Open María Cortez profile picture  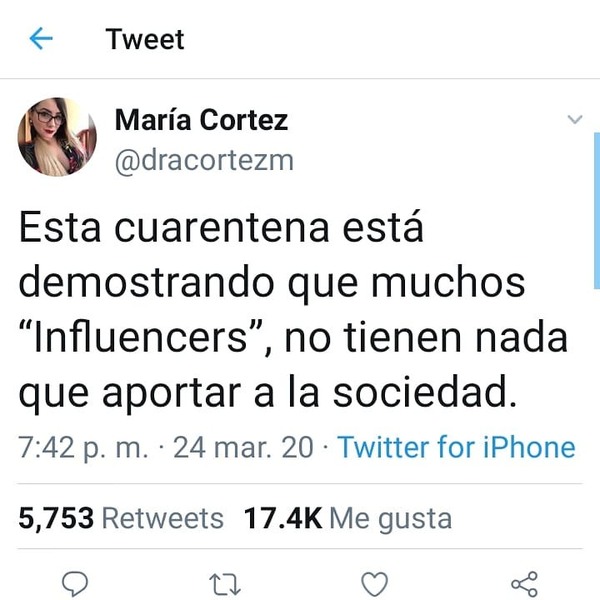coord(57,137)
